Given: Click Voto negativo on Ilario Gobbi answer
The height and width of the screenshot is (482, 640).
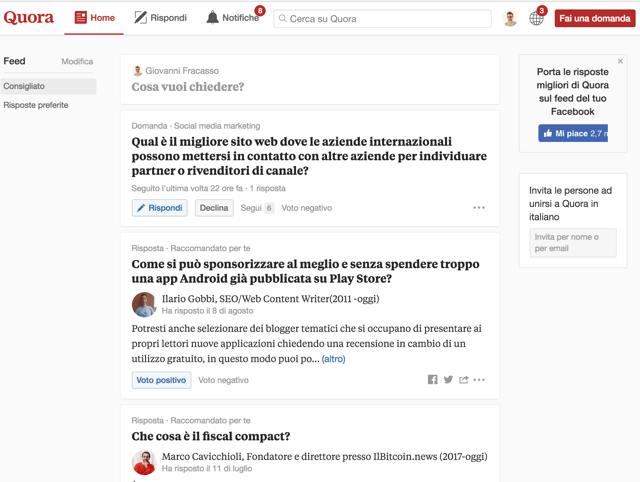Looking at the screenshot, I should coord(223,380).
